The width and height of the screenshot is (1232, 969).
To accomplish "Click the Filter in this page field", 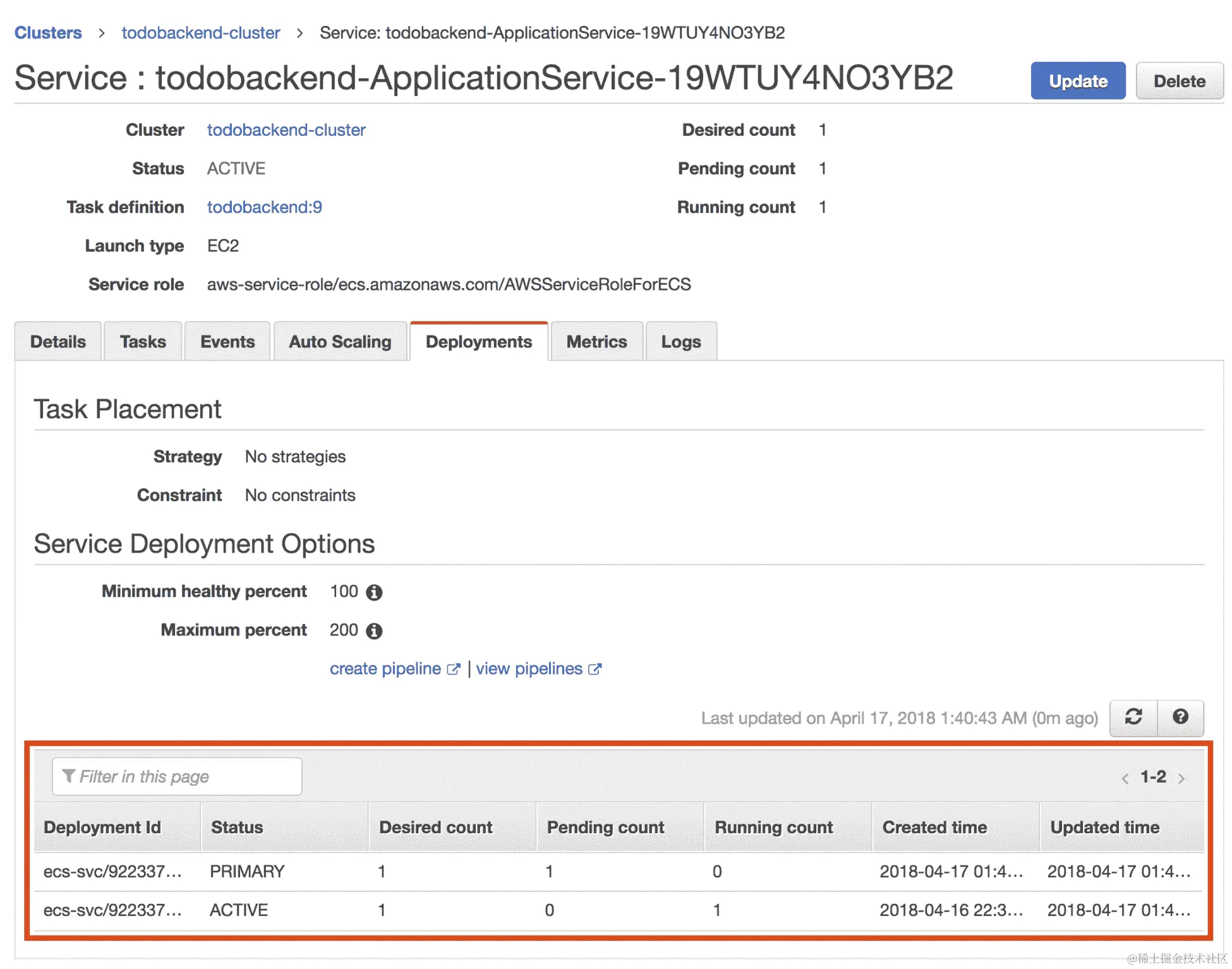I will click(x=177, y=776).
